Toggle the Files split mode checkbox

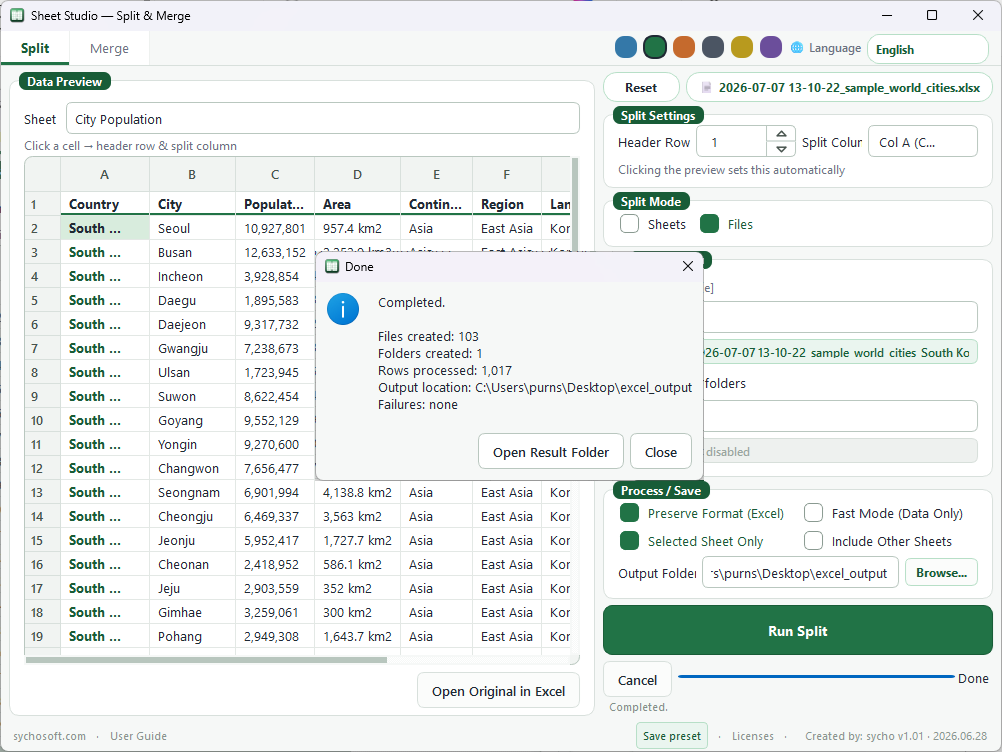709,224
